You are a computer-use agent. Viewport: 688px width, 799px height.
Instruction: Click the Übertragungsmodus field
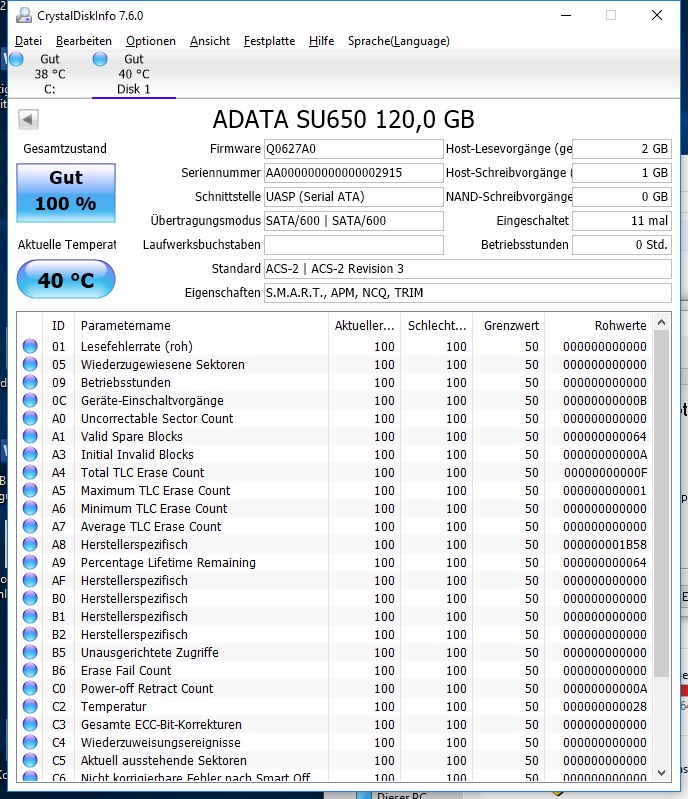coord(353,221)
